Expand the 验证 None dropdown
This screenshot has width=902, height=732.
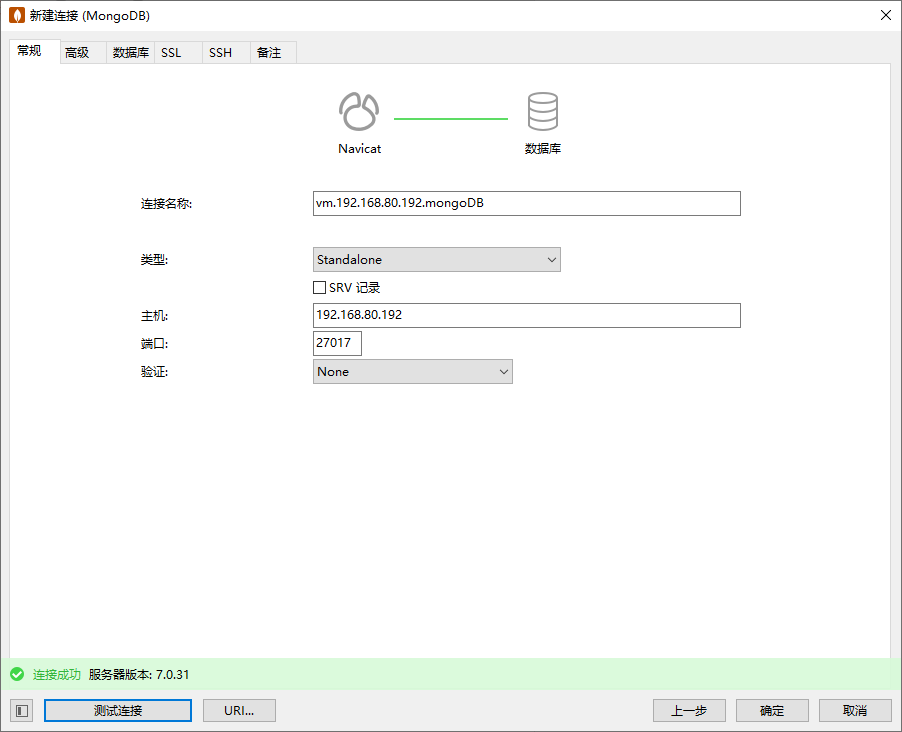(x=413, y=372)
